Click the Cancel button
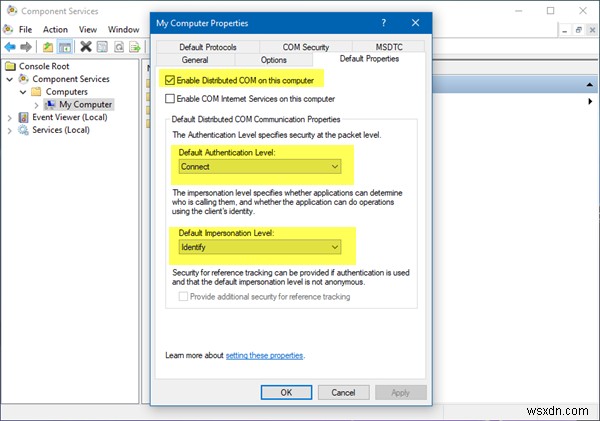The width and height of the screenshot is (600, 421). pos(343,392)
